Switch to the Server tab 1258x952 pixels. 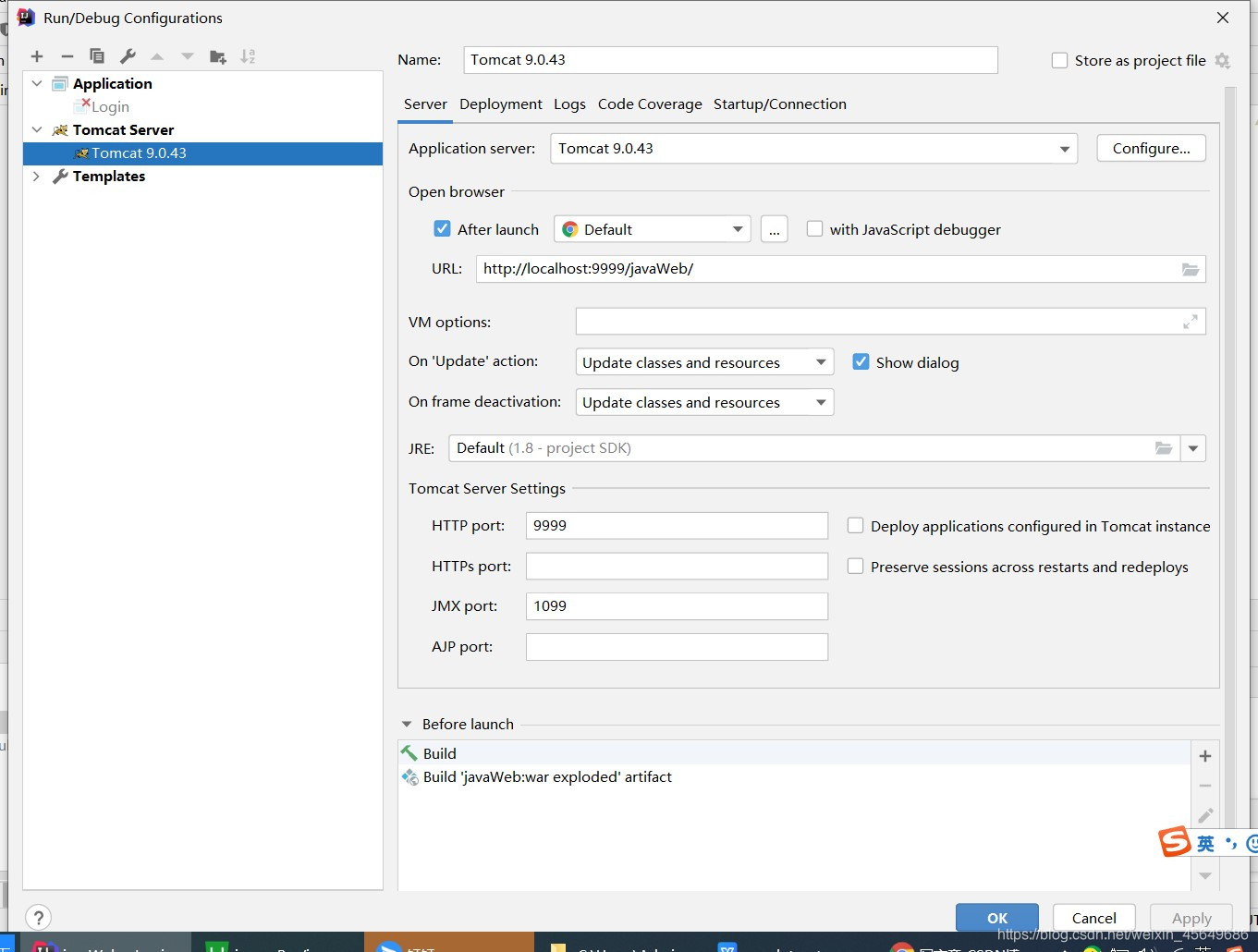(425, 104)
